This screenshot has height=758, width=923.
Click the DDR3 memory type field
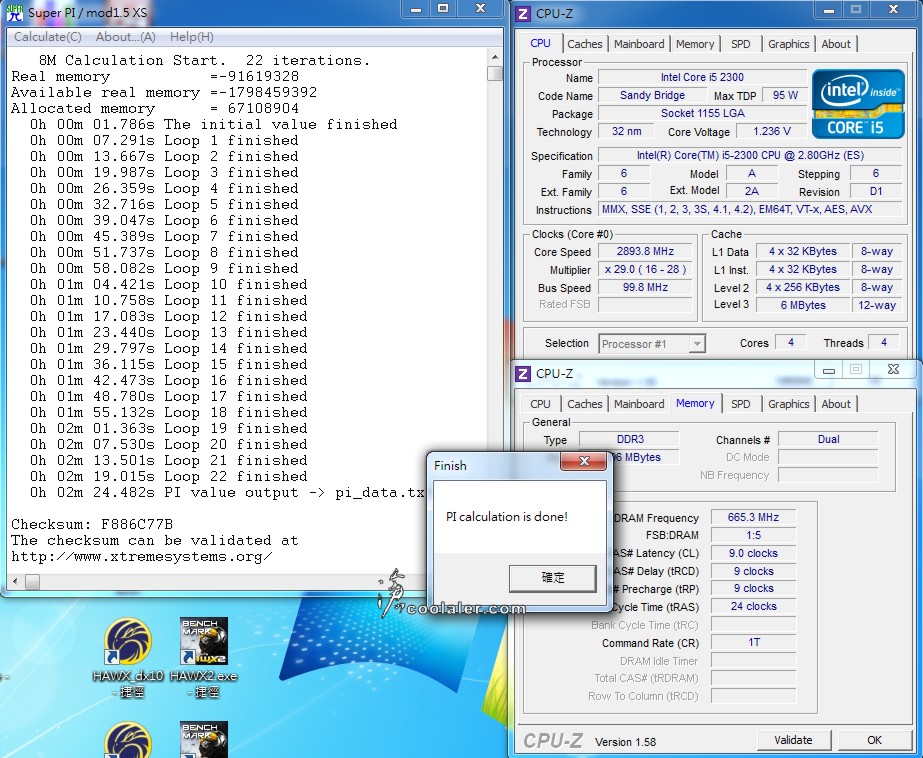click(630, 439)
